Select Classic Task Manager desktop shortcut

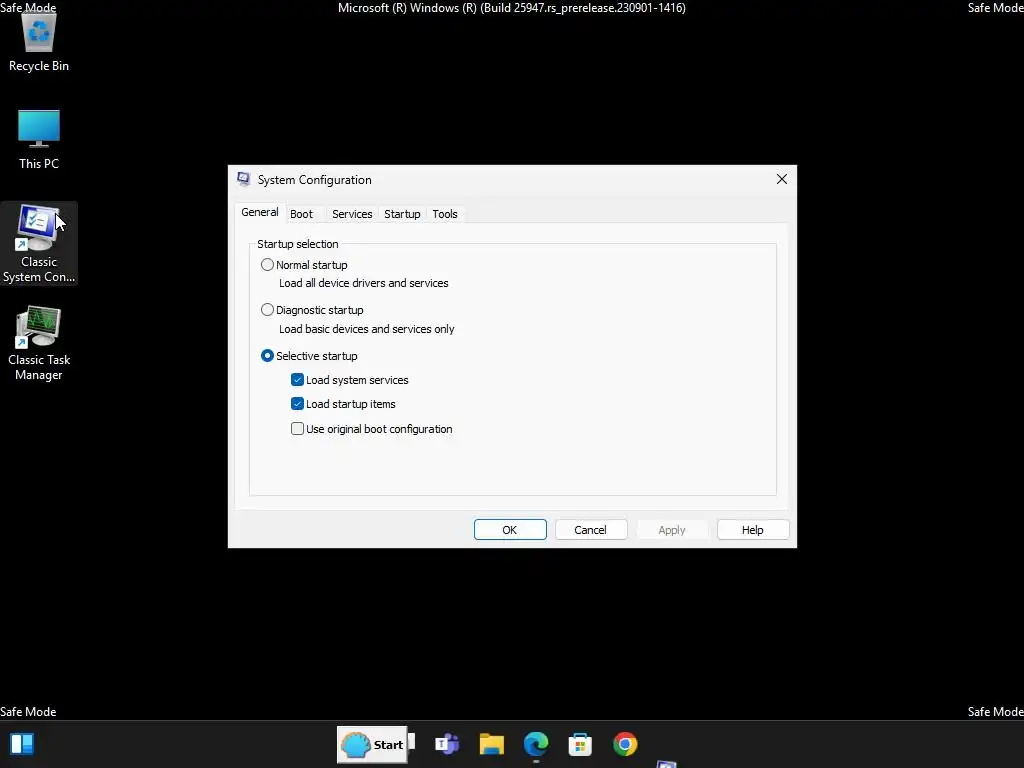point(39,344)
